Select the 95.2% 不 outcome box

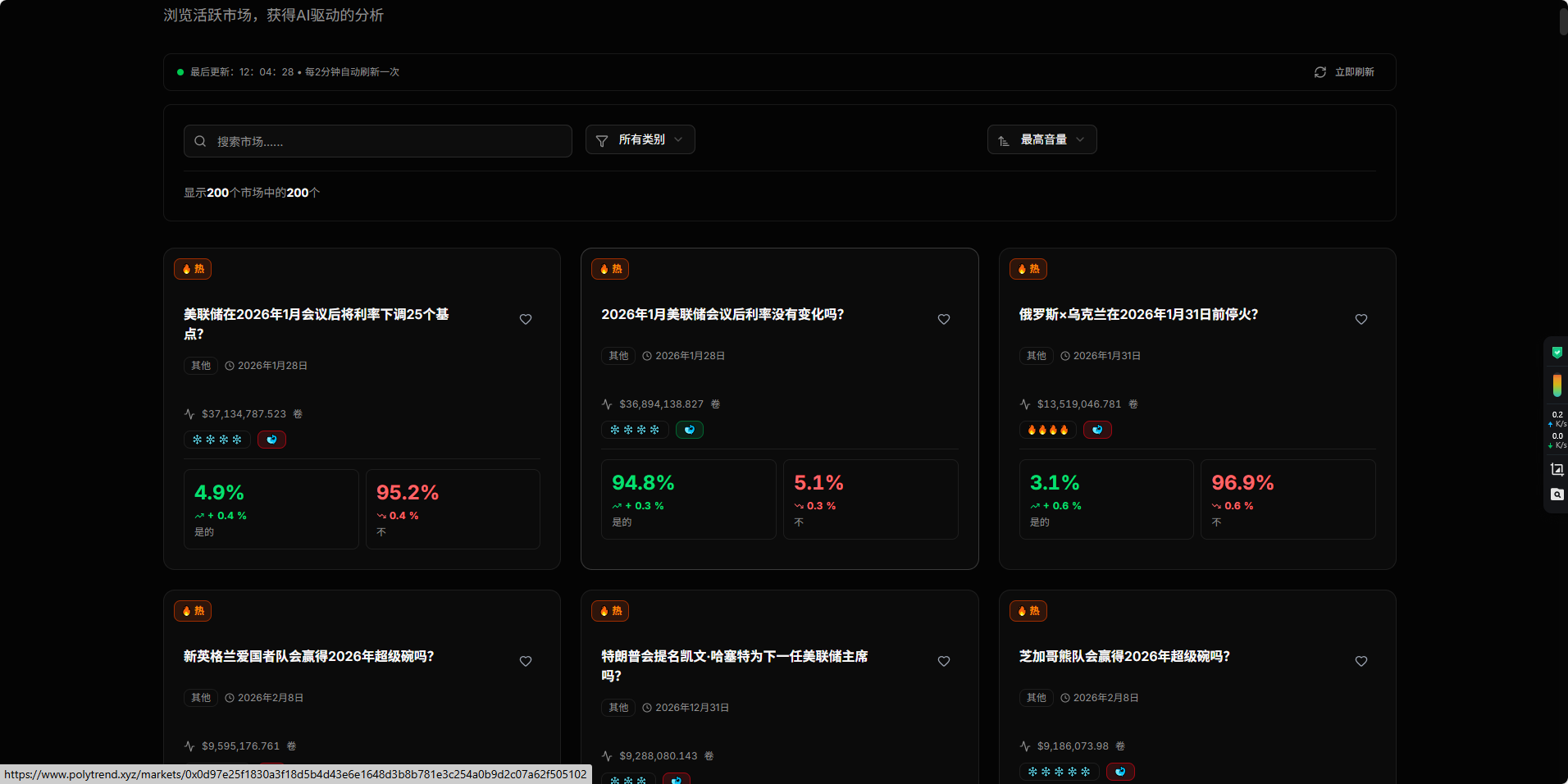tap(453, 509)
